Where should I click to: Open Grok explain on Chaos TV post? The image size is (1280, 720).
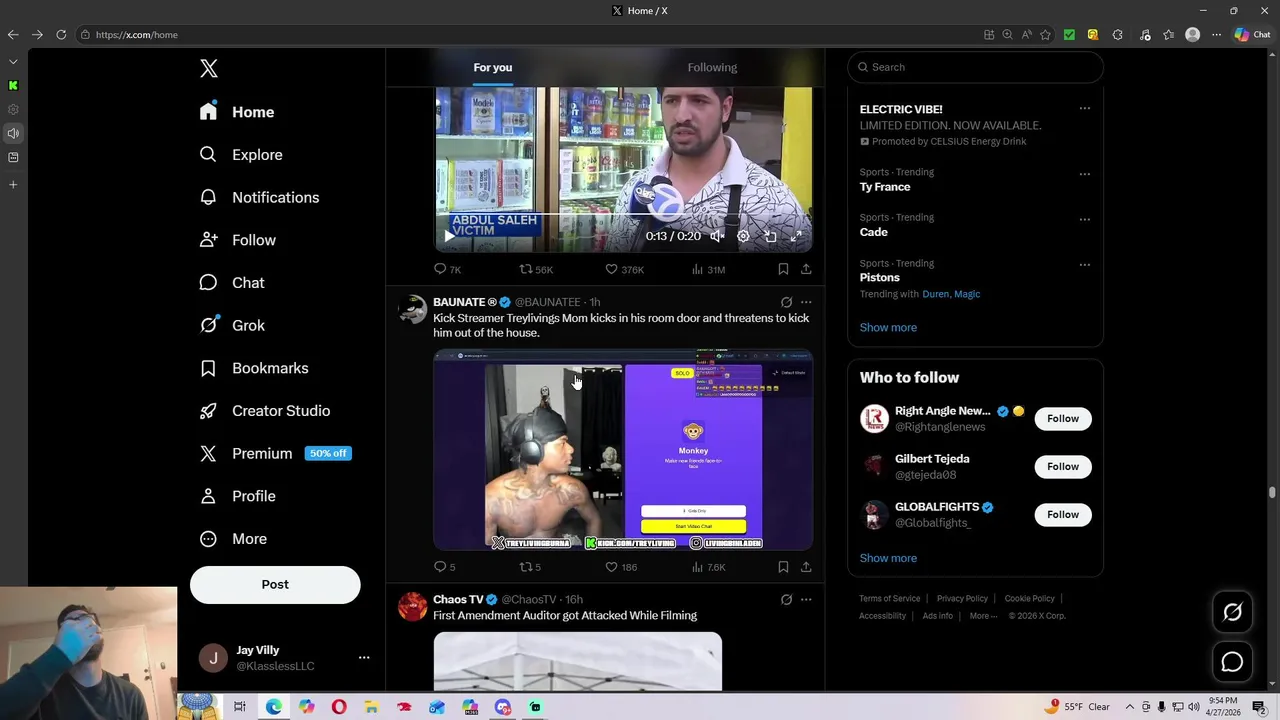point(786,600)
